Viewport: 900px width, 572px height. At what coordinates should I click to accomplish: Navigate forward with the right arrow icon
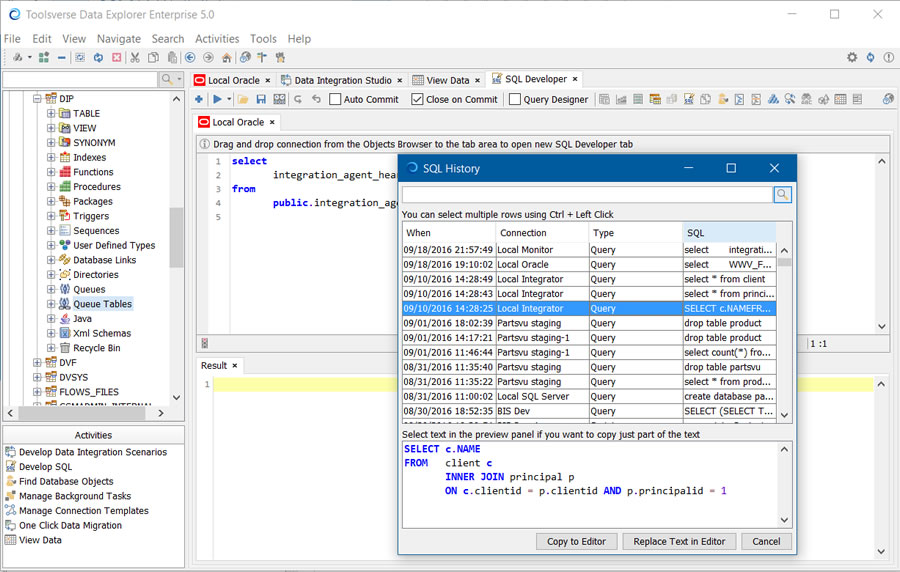tap(208, 57)
